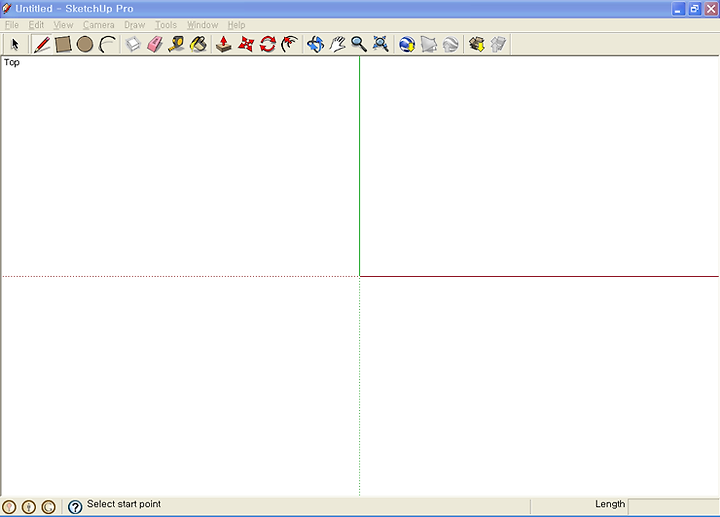Screen dimensions: 720x517
Task: Choose the Select arrow tool
Action: 15,45
